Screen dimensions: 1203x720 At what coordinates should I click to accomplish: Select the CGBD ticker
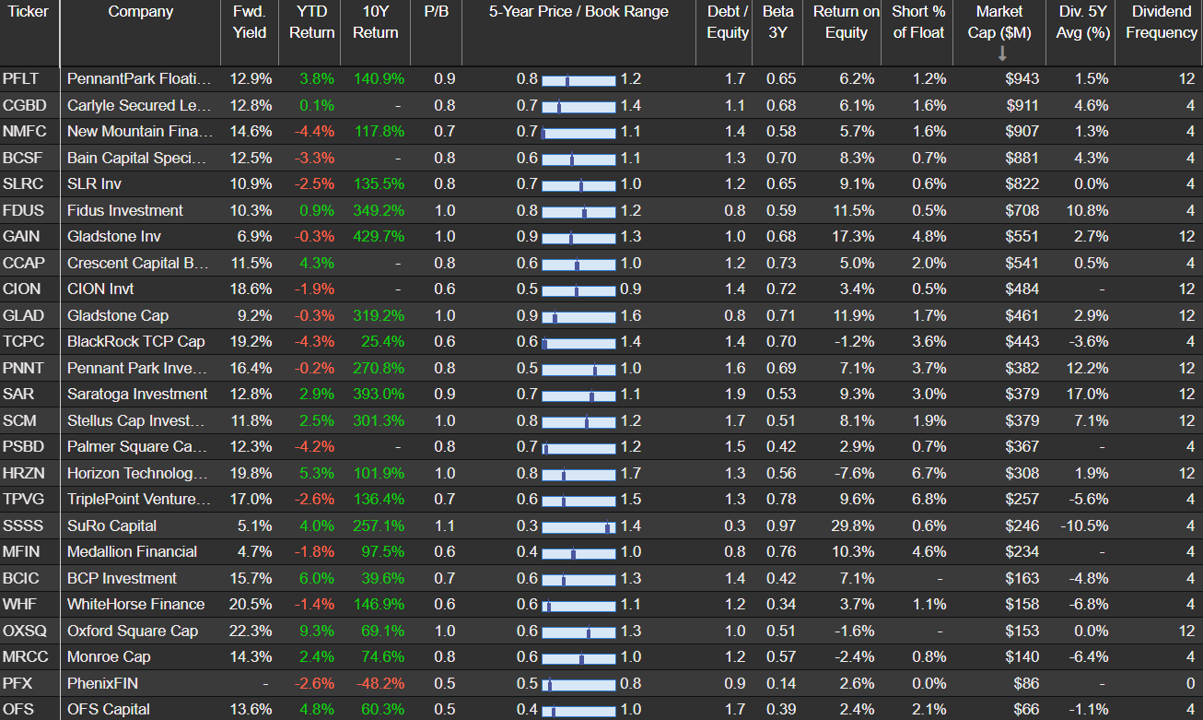pos(24,105)
